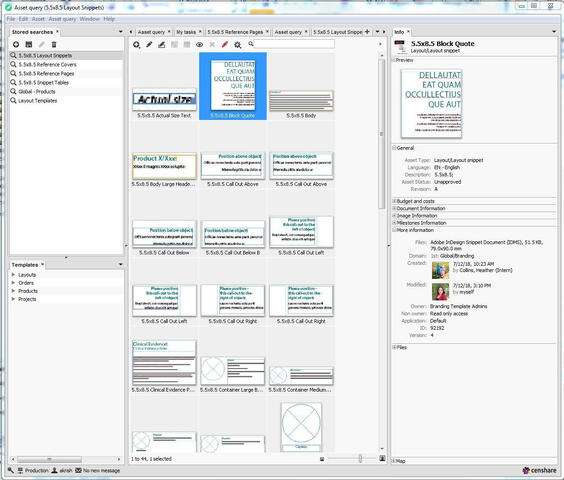
Task: Select 5.5x8.5 Call Out Below B thumbnail
Action: [x=233, y=234]
